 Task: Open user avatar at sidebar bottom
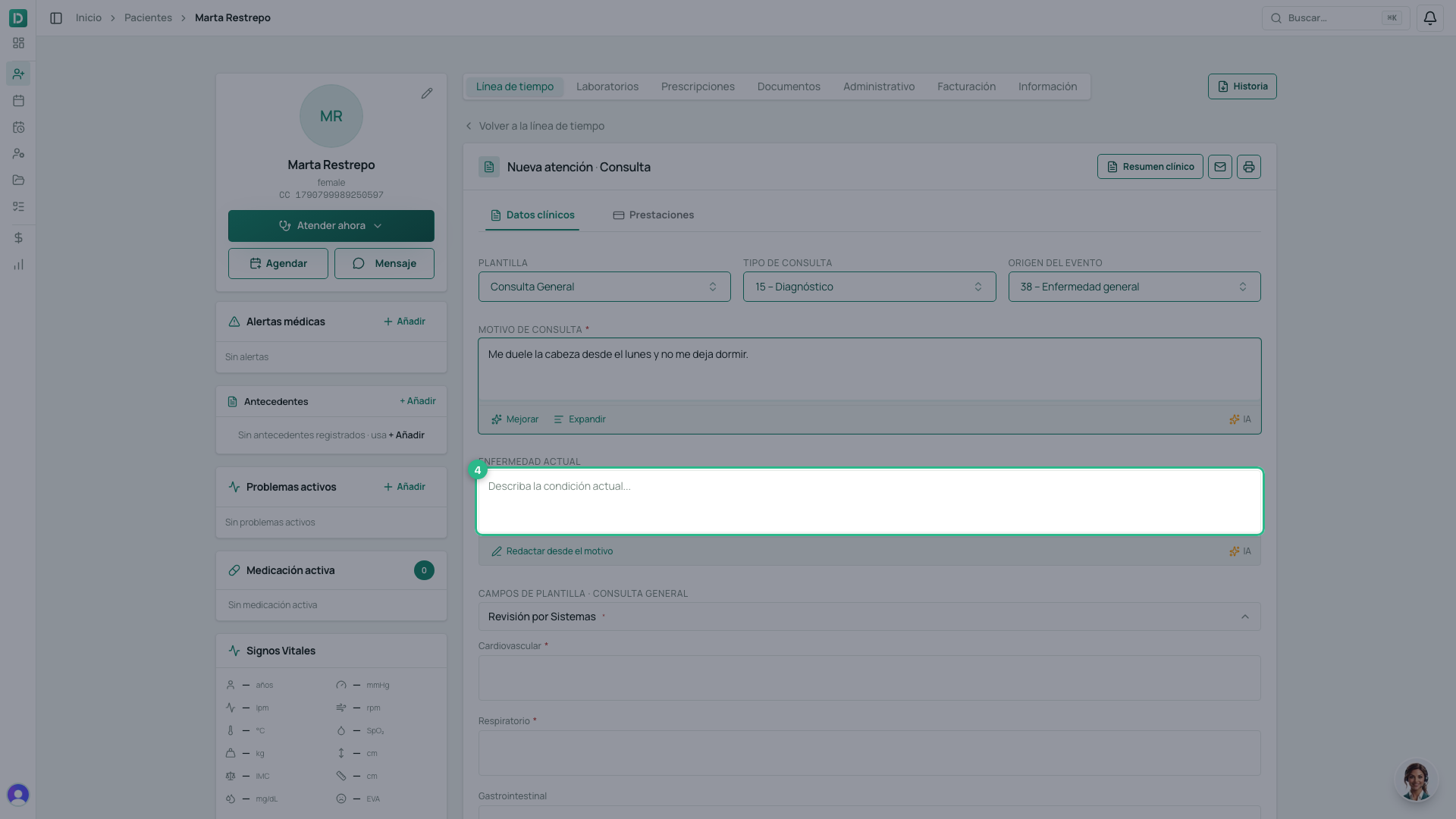click(x=18, y=794)
